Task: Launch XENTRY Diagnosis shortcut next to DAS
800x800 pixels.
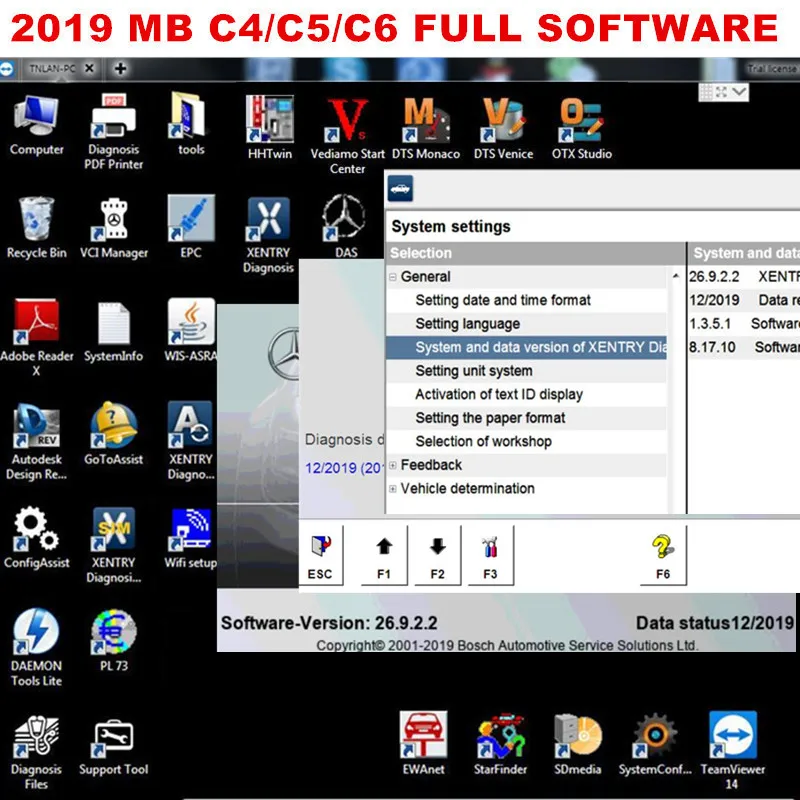Action: pyautogui.click(x=268, y=219)
